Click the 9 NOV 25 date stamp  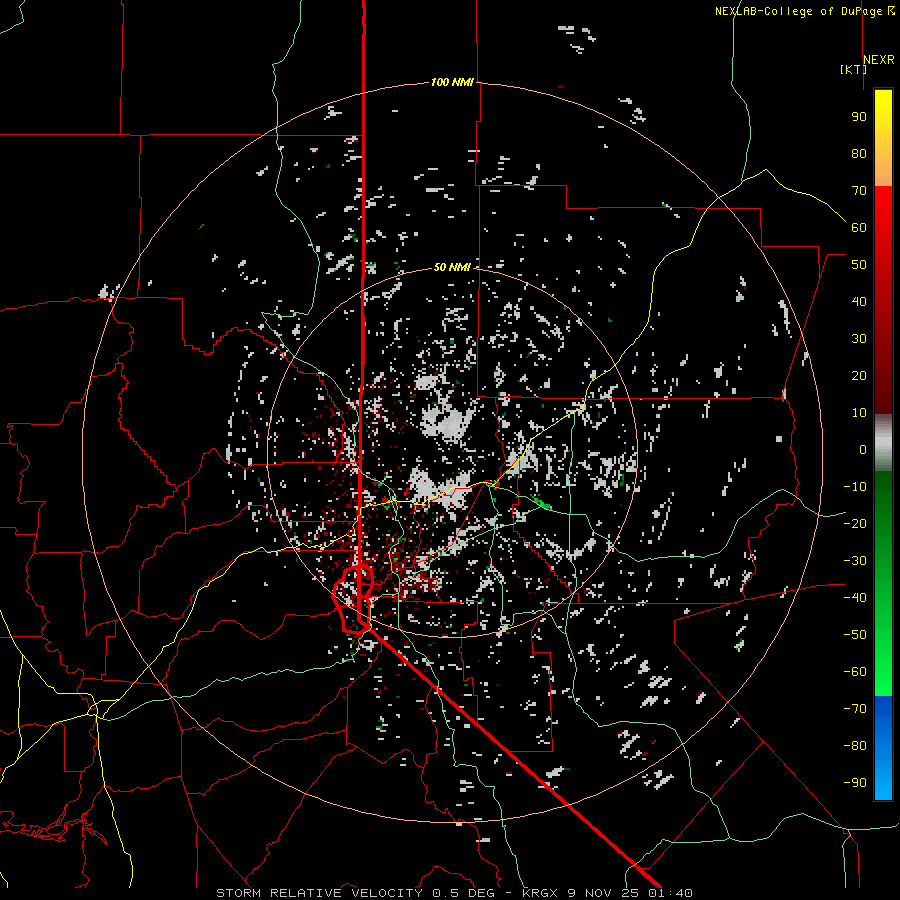tap(604, 893)
